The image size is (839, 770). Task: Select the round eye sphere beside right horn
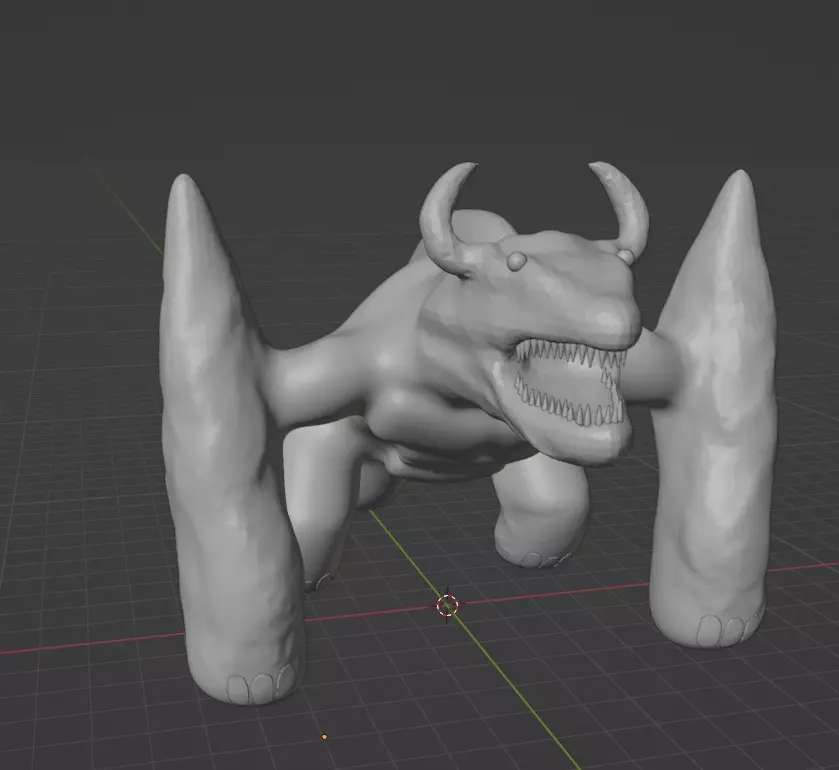pyautogui.click(x=625, y=256)
